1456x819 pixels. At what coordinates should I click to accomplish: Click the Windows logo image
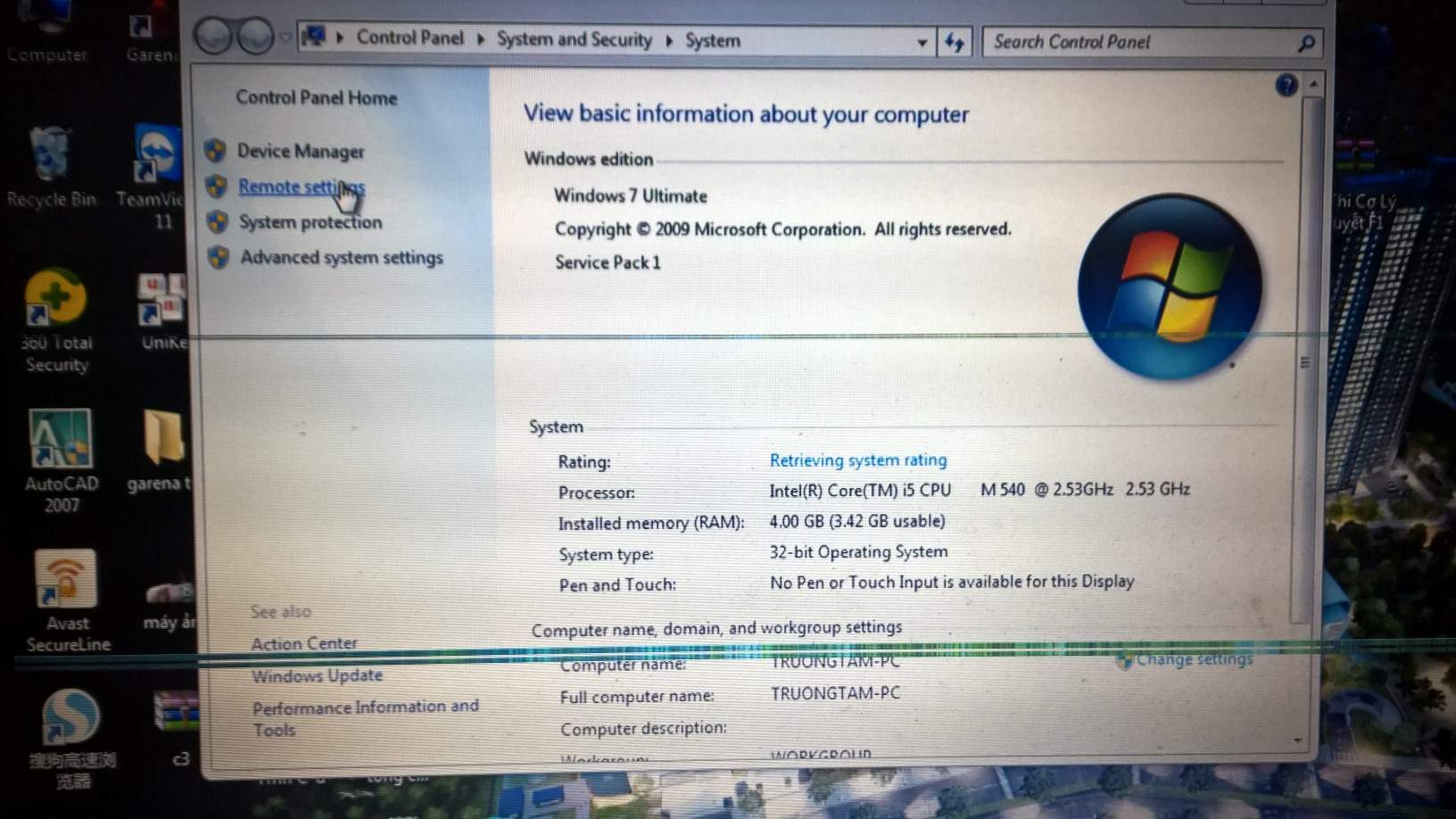[x=1169, y=285]
